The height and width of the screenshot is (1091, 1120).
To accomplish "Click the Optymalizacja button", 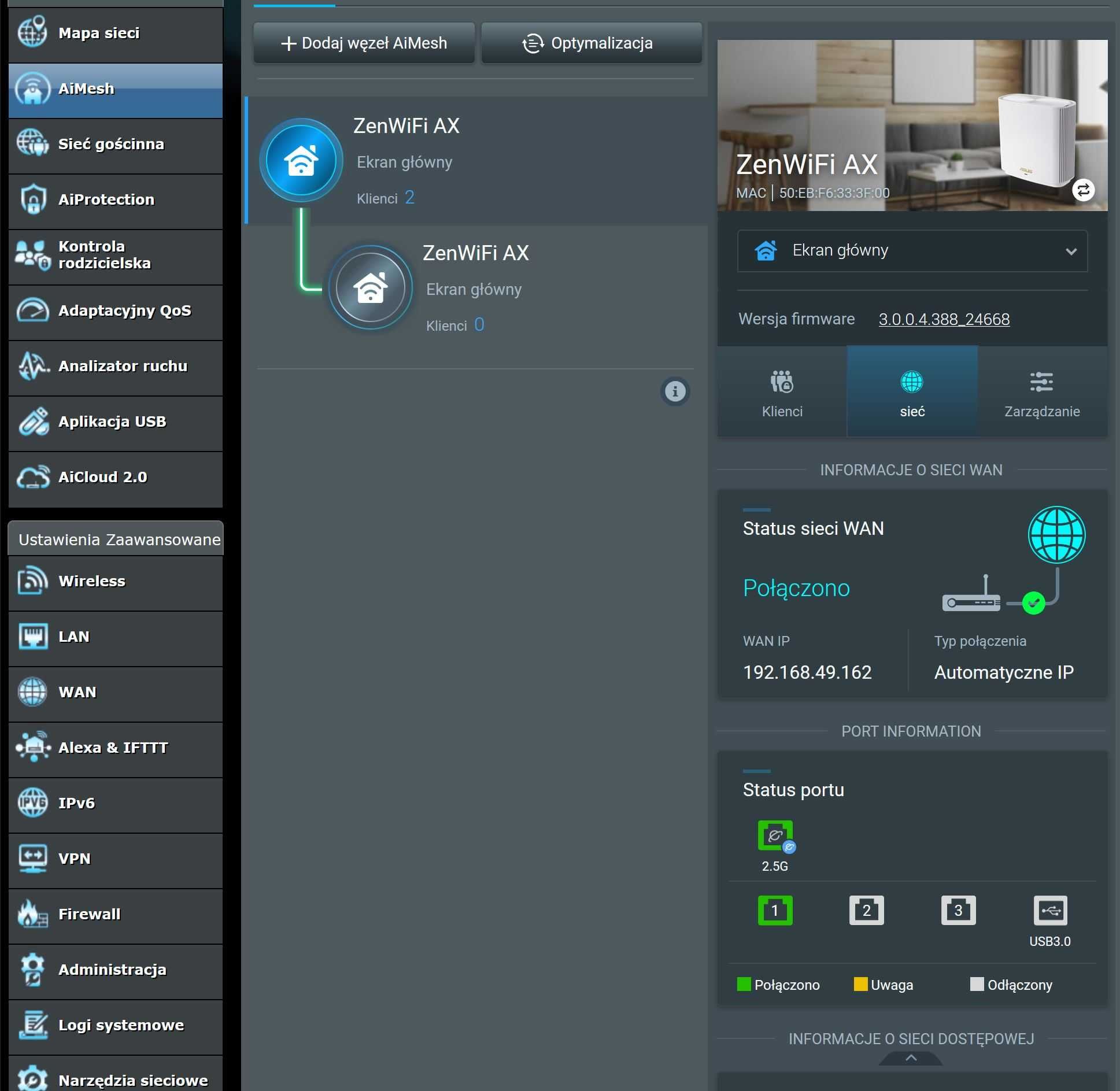I will (592, 43).
